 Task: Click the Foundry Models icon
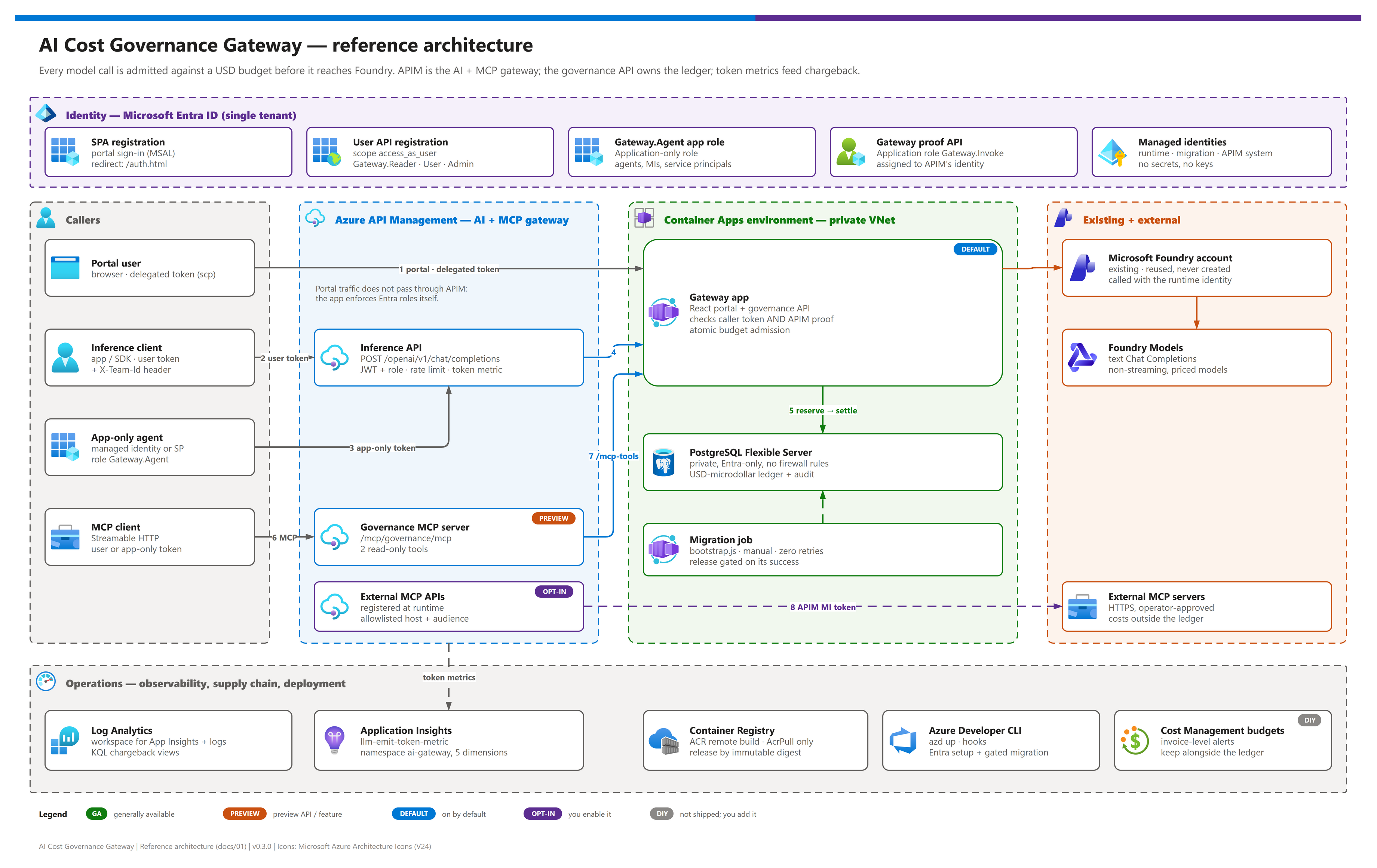click(1082, 357)
